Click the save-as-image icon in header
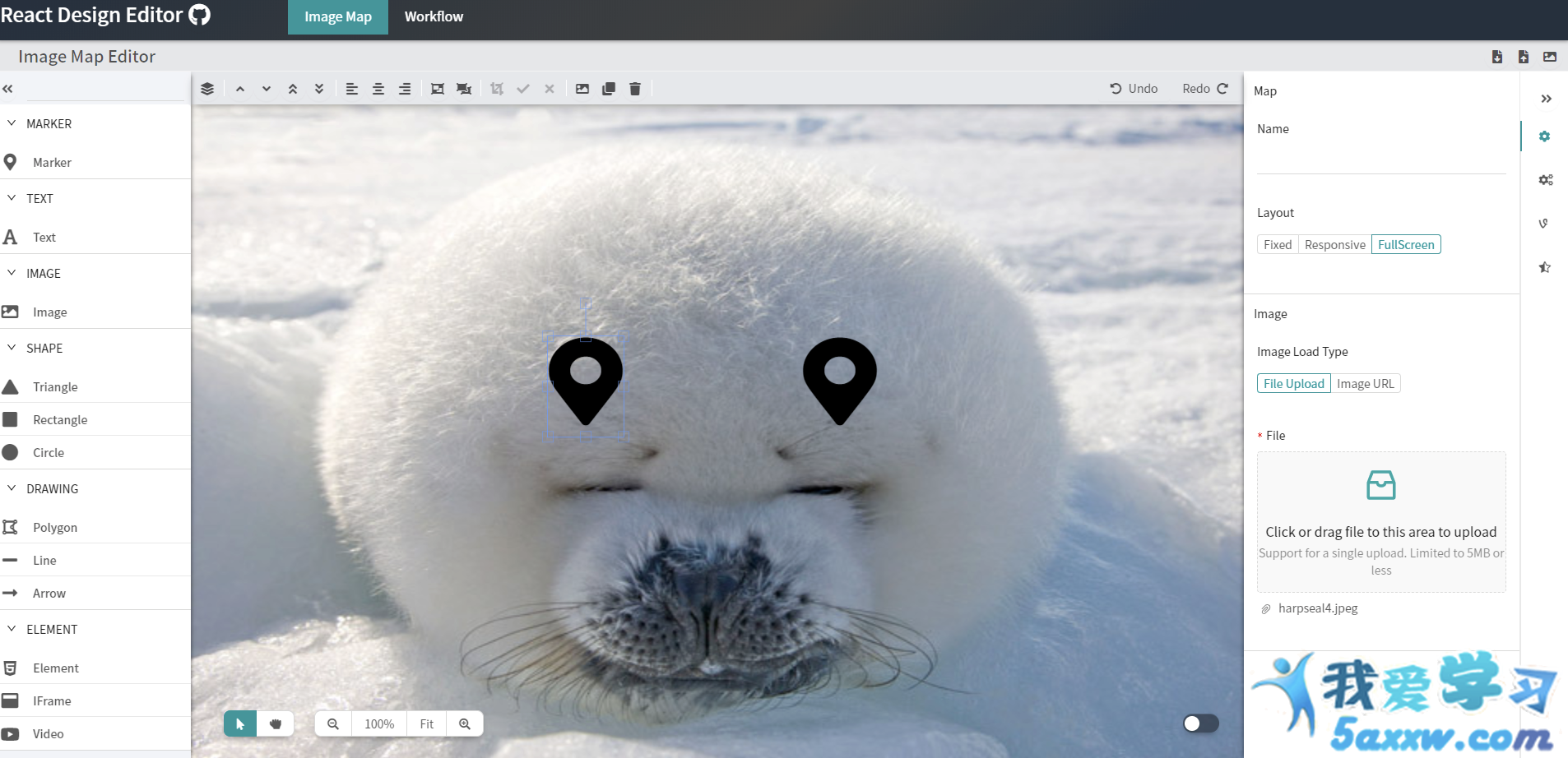1568x758 pixels. click(1550, 57)
